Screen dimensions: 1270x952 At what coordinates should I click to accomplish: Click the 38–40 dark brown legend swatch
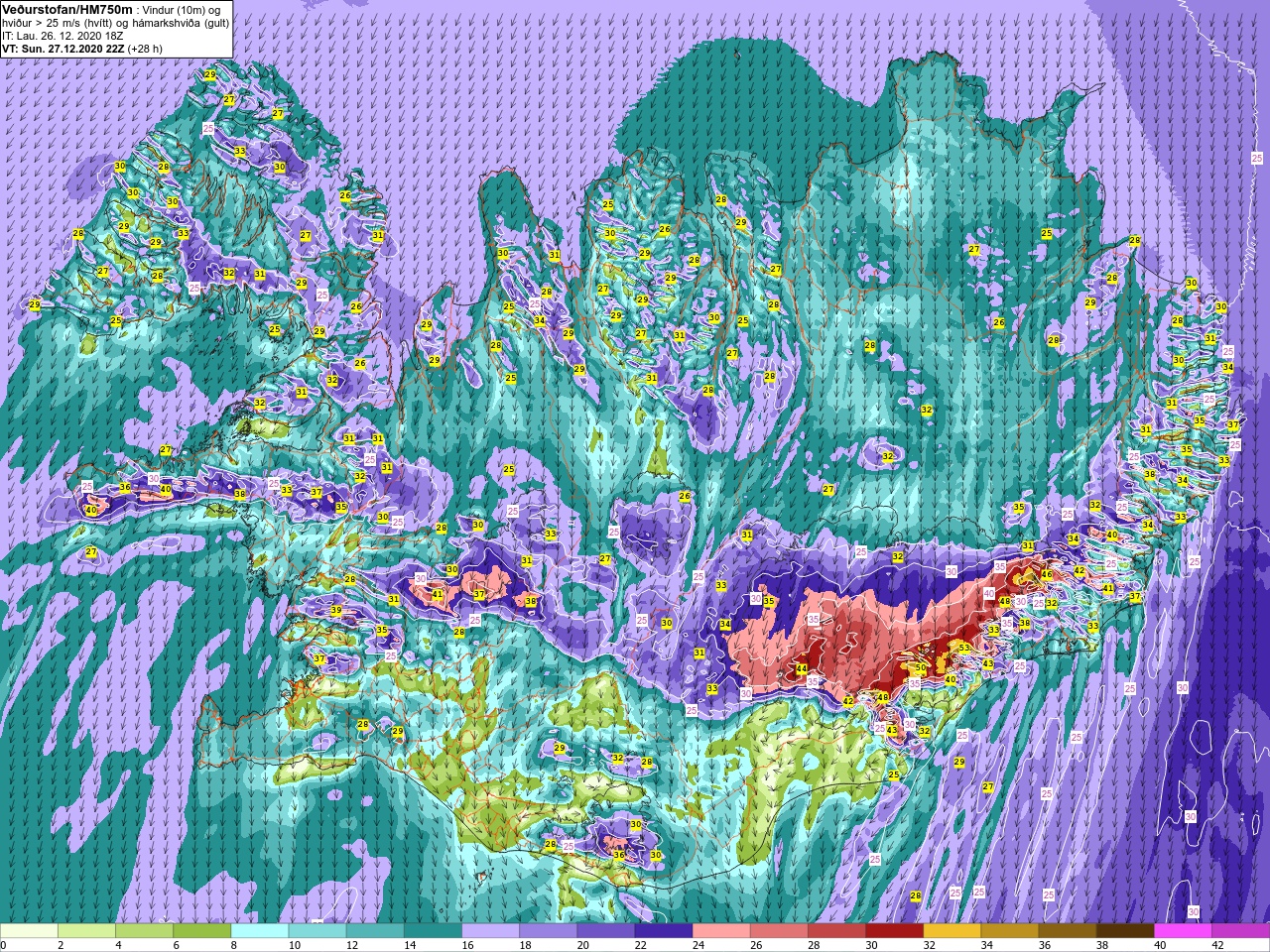pos(1124,932)
